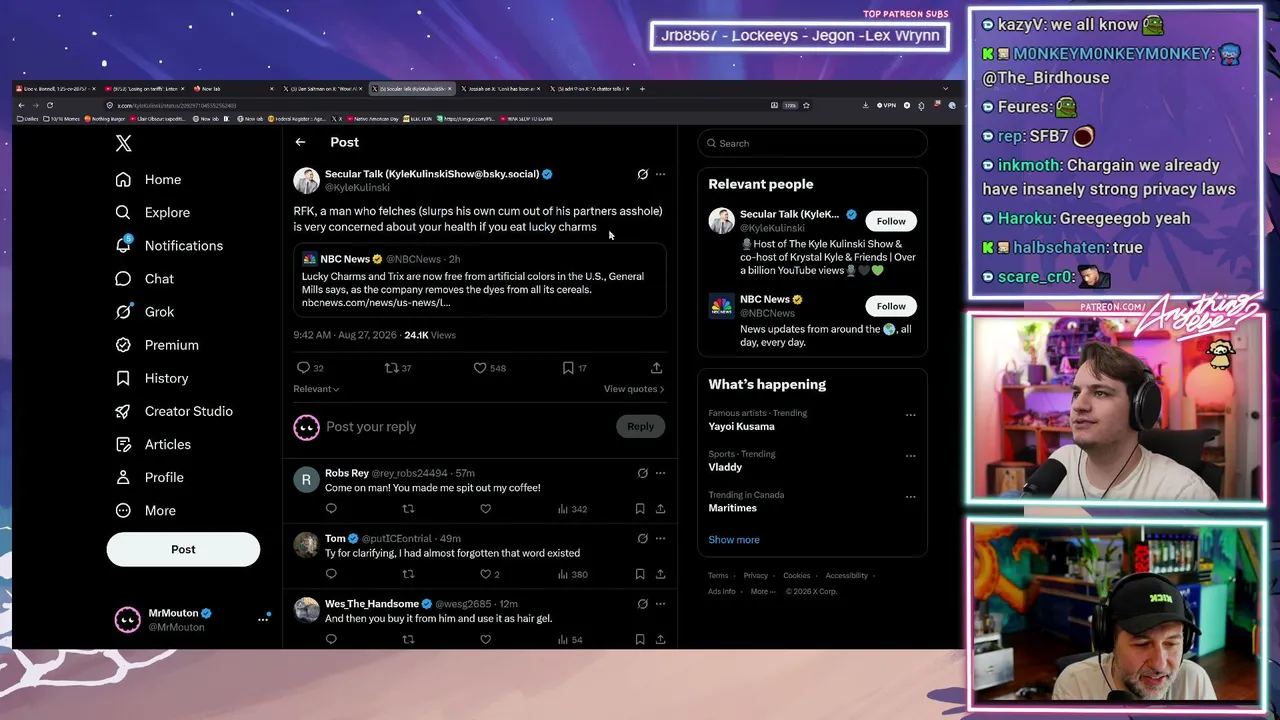Open more options on Wes_The_Handsome's comment

pos(660,604)
